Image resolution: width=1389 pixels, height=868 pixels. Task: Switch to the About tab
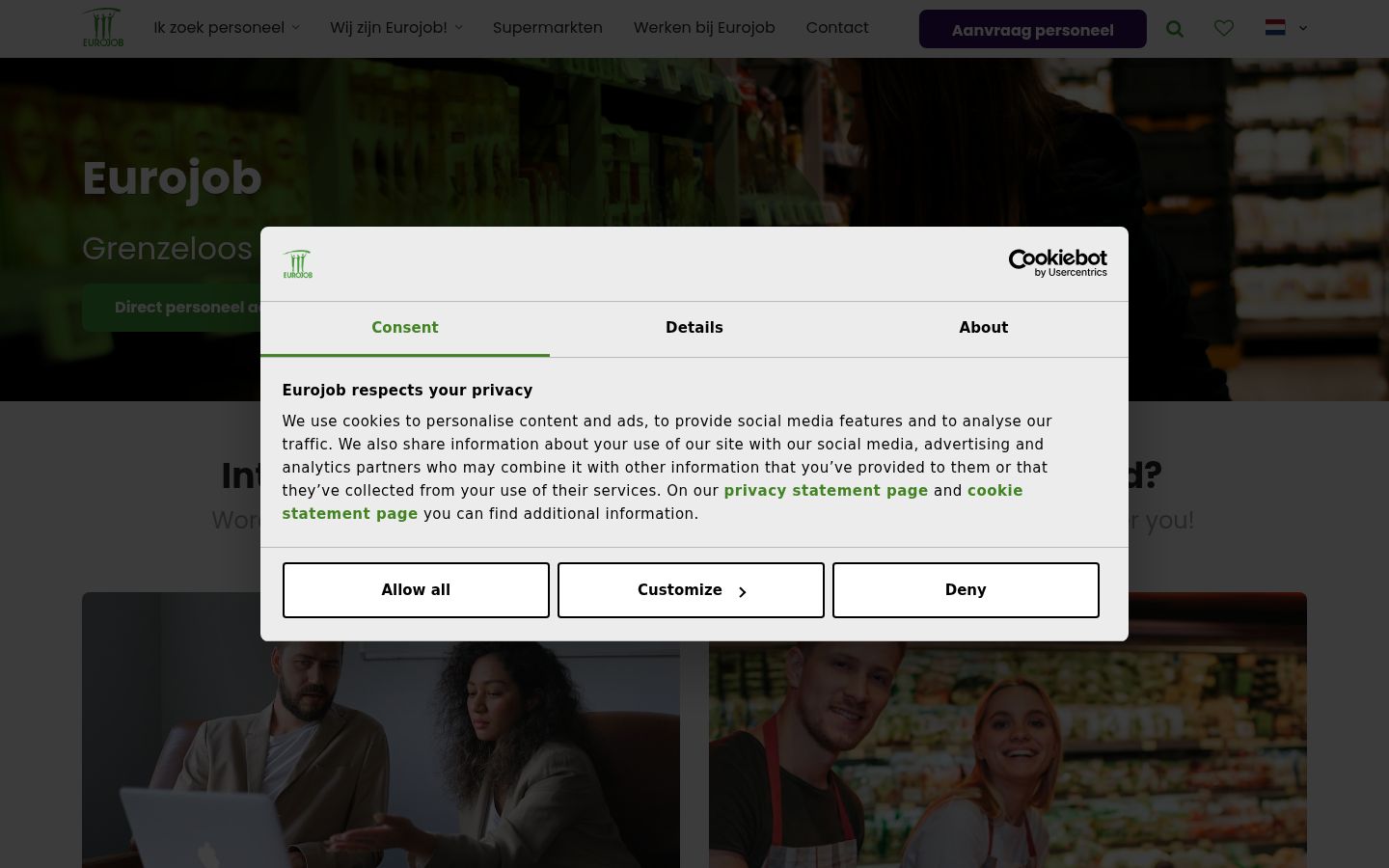tap(984, 328)
